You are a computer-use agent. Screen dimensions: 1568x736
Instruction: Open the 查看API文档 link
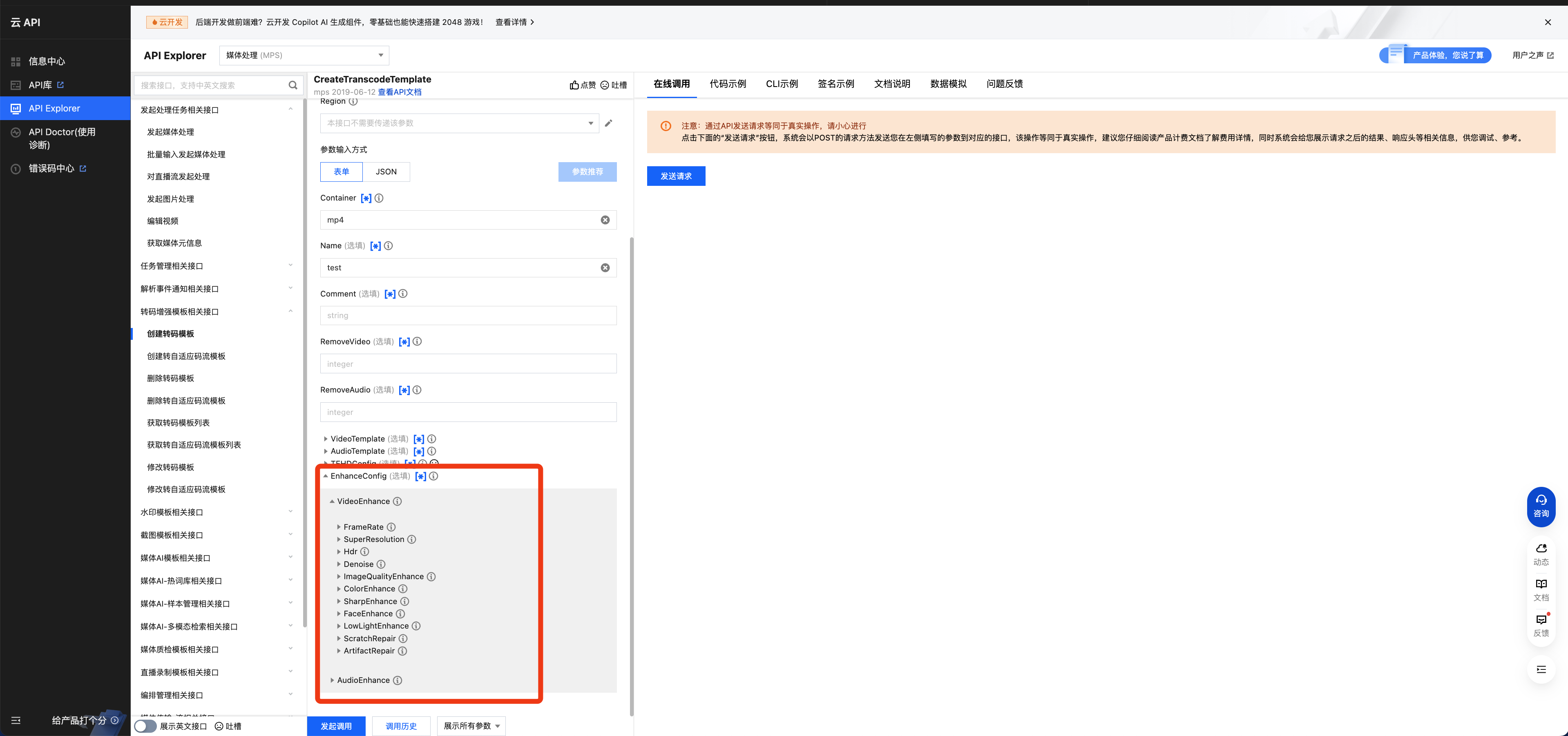pyautogui.click(x=399, y=92)
